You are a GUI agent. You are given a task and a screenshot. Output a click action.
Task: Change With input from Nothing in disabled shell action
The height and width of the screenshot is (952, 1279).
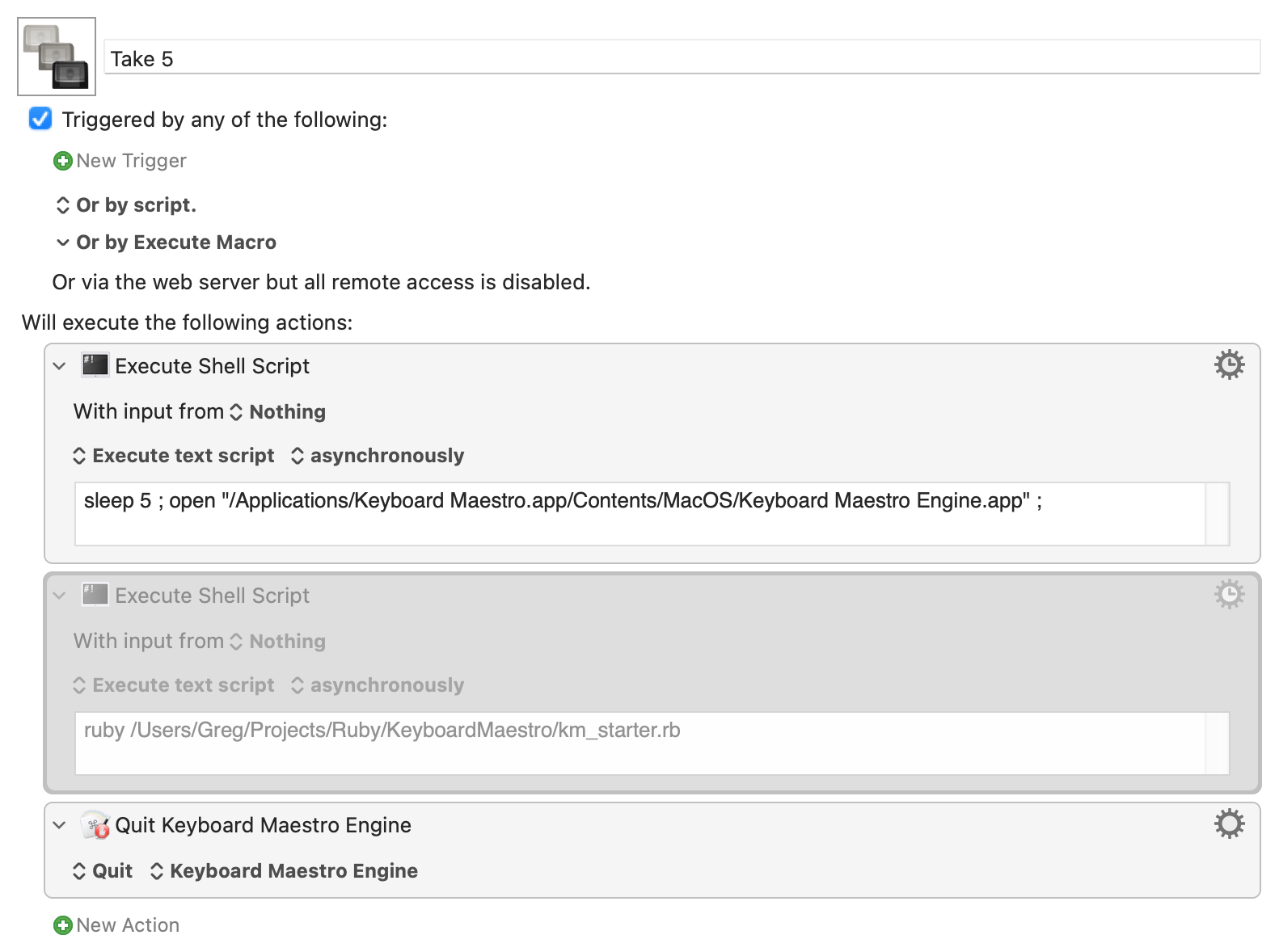pyautogui.click(x=279, y=642)
